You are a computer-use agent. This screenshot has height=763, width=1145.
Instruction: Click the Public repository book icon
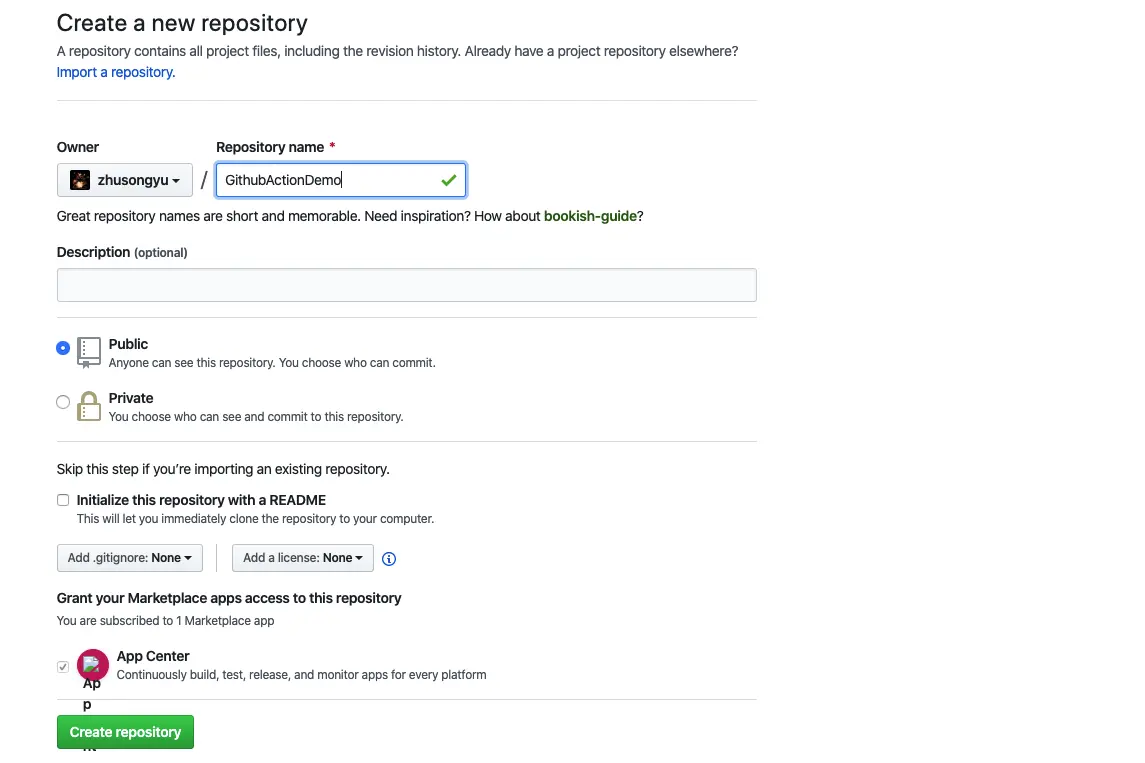coord(88,352)
